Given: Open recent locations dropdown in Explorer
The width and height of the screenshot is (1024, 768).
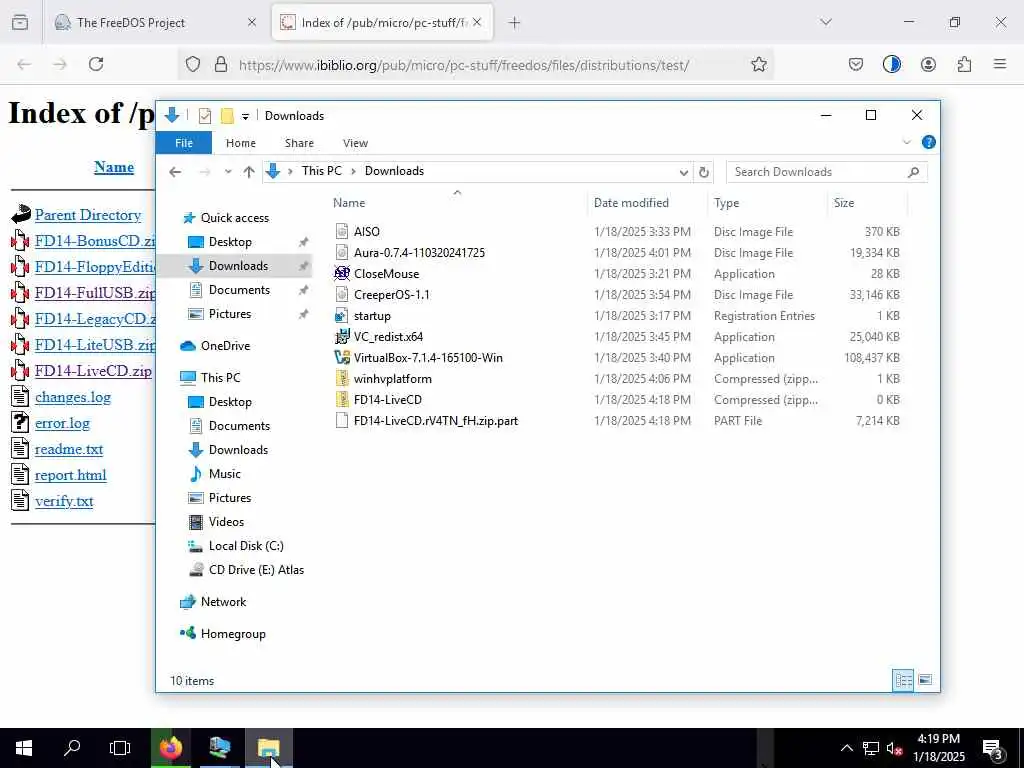Looking at the screenshot, I should pos(228,172).
